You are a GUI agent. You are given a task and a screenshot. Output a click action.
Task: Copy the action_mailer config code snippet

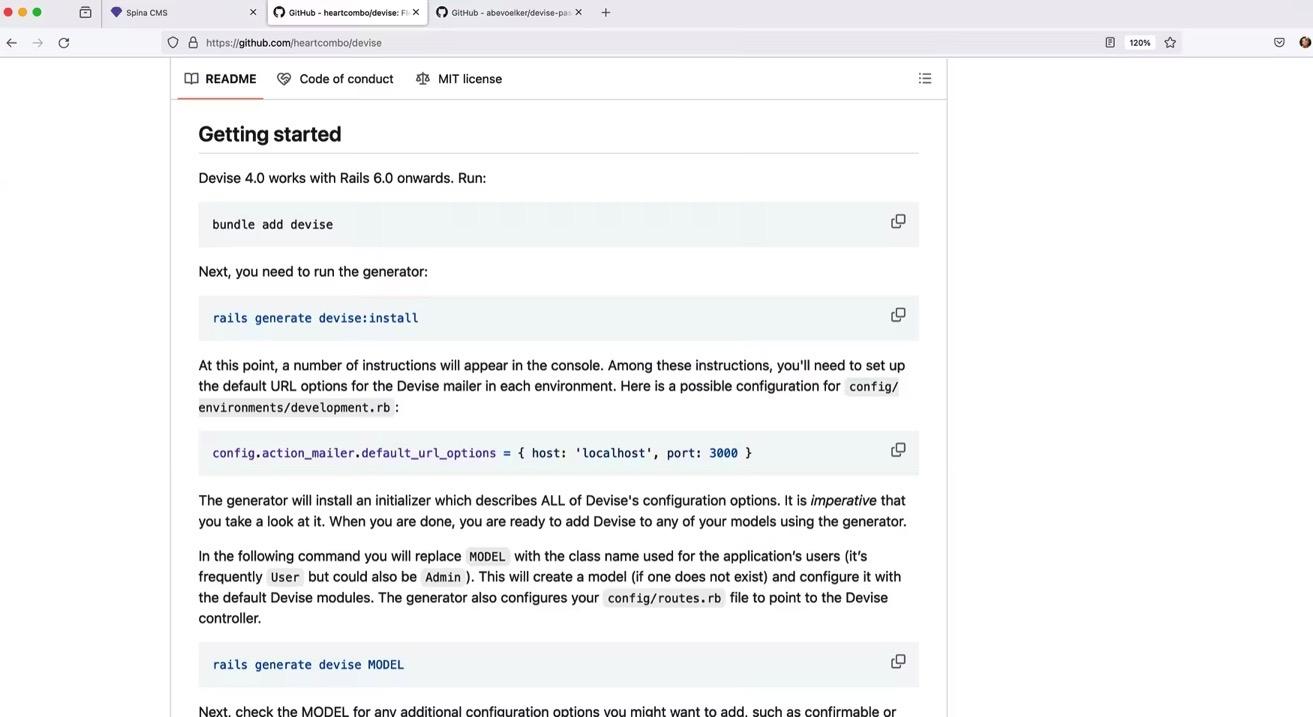coord(898,450)
